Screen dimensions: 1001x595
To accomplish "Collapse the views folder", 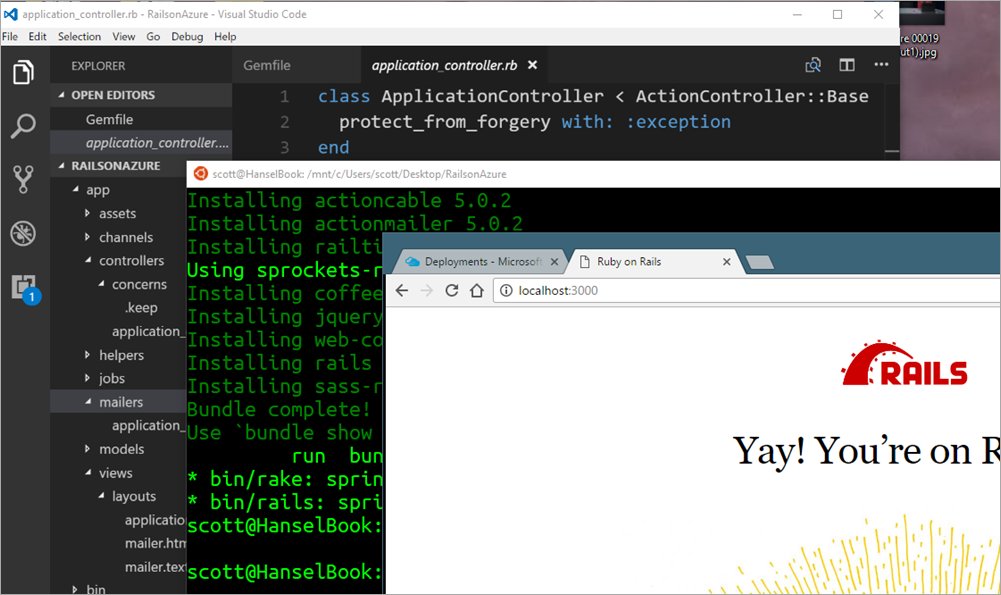I will tap(88, 473).
